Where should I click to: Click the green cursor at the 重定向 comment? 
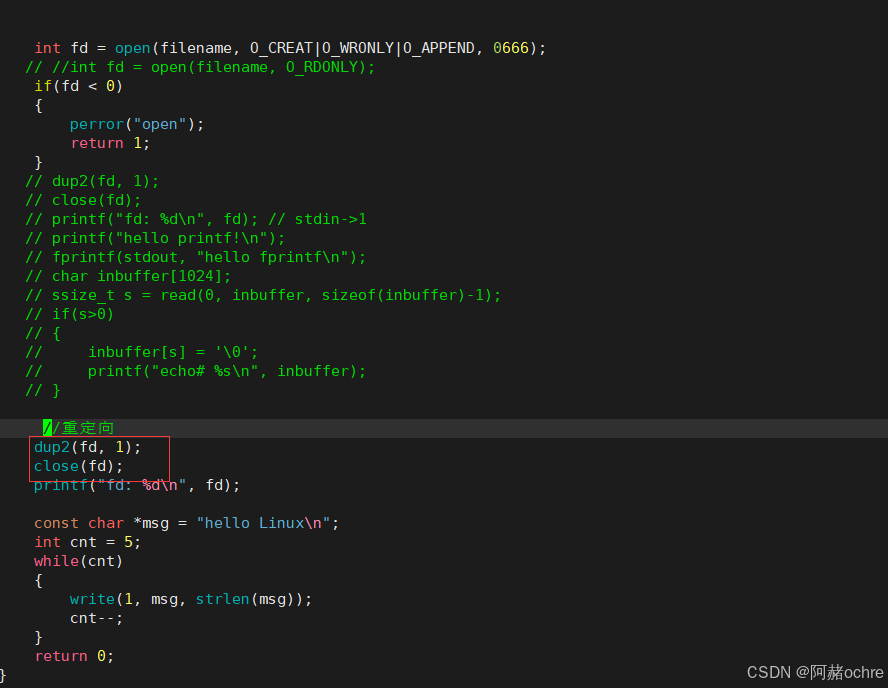[47, 428]
